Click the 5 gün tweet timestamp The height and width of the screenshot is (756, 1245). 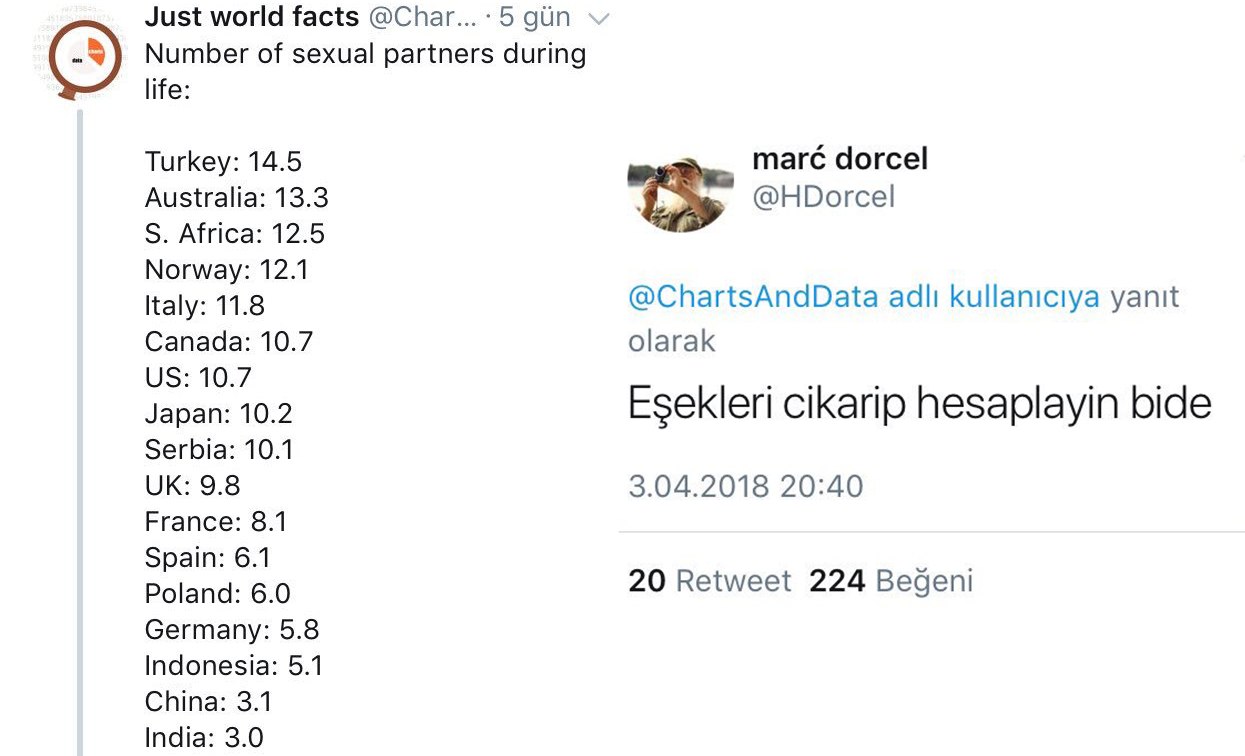coord(535,17)
